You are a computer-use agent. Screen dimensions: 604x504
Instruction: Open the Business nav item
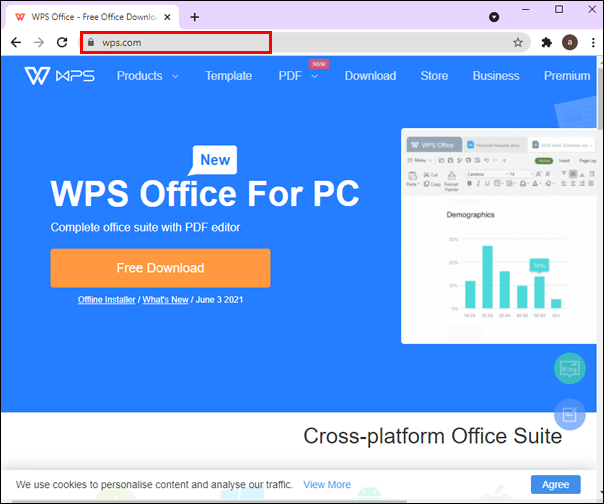pos(496,76)
